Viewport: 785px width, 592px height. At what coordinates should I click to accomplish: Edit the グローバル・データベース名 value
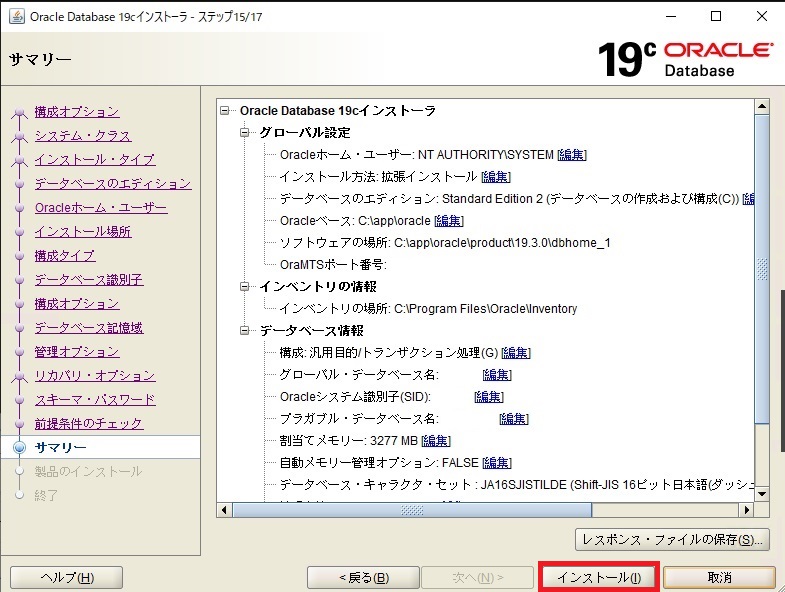(497, 375)
